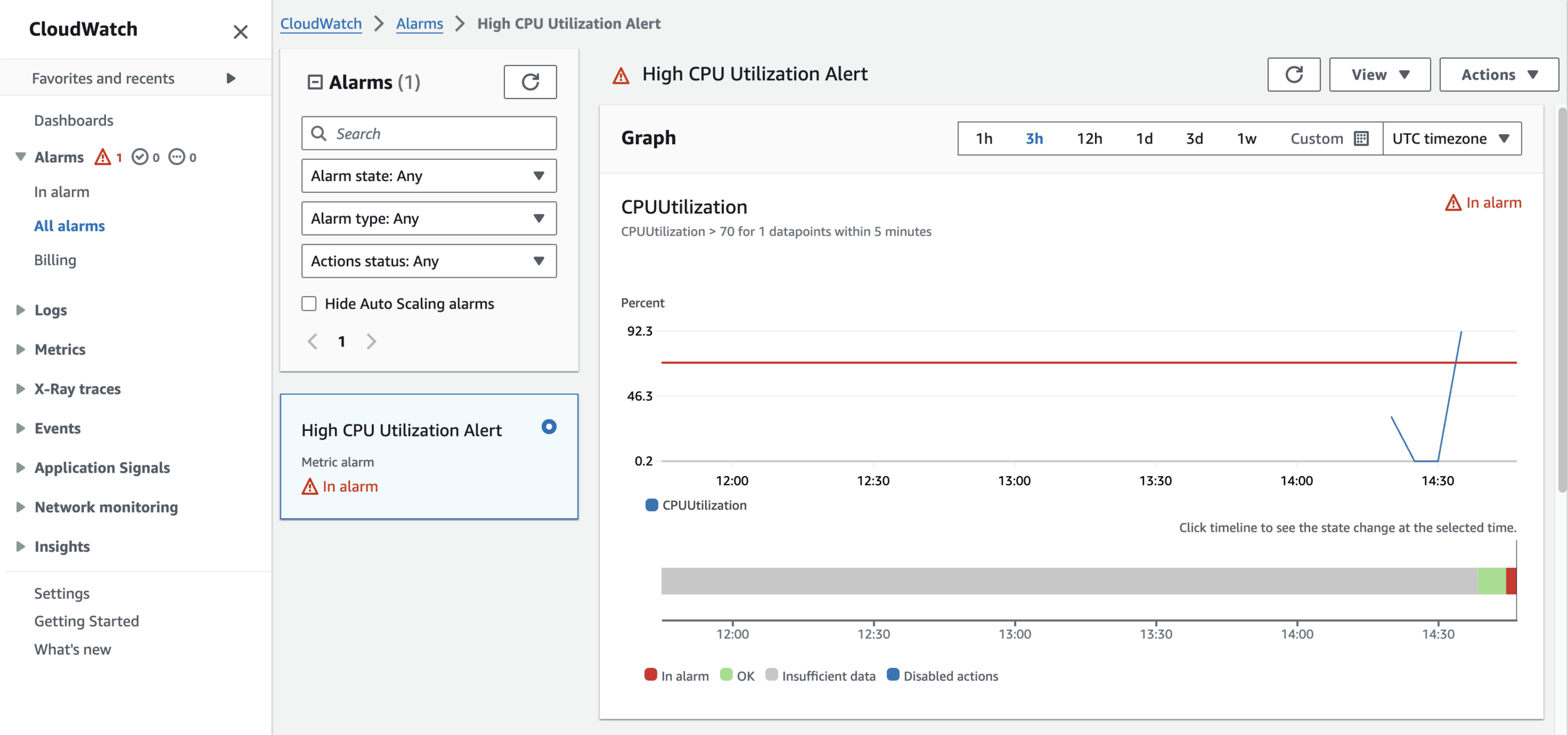Enable Hide Auto Scaling alarms checkbox
Viewport: 1568px width, 735px height.
click(x=309, y=304)
